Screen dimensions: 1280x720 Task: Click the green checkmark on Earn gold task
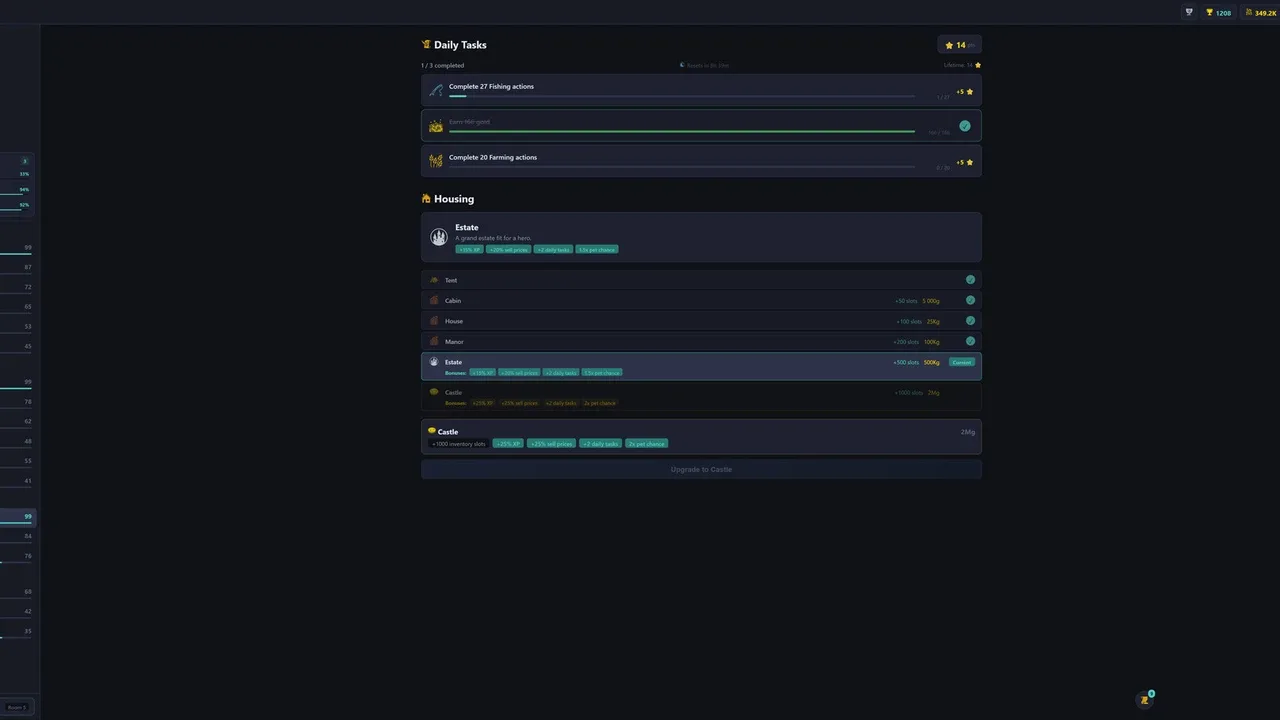[965, 126]
